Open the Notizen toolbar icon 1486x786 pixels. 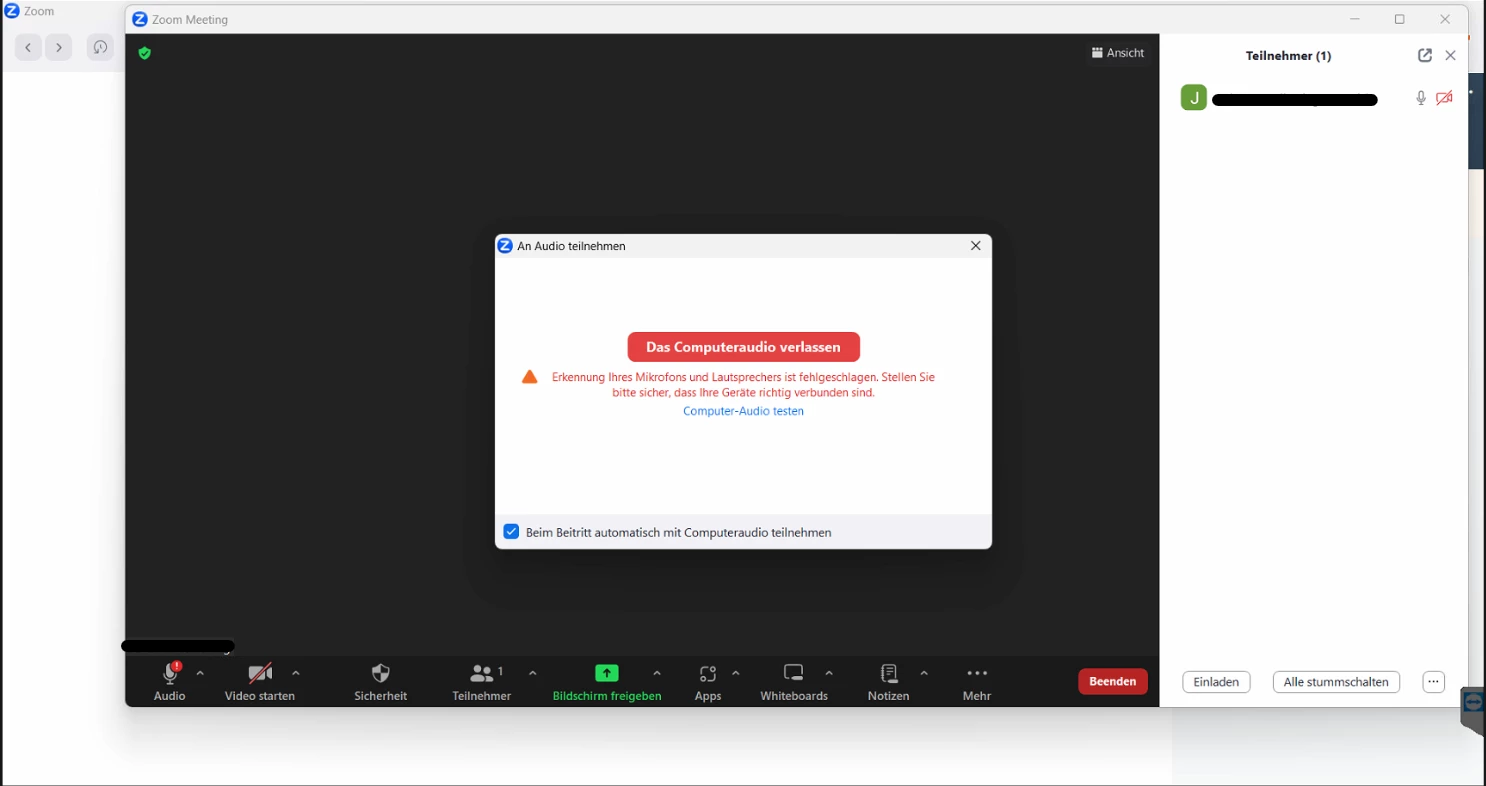click(x=889, y=673)
